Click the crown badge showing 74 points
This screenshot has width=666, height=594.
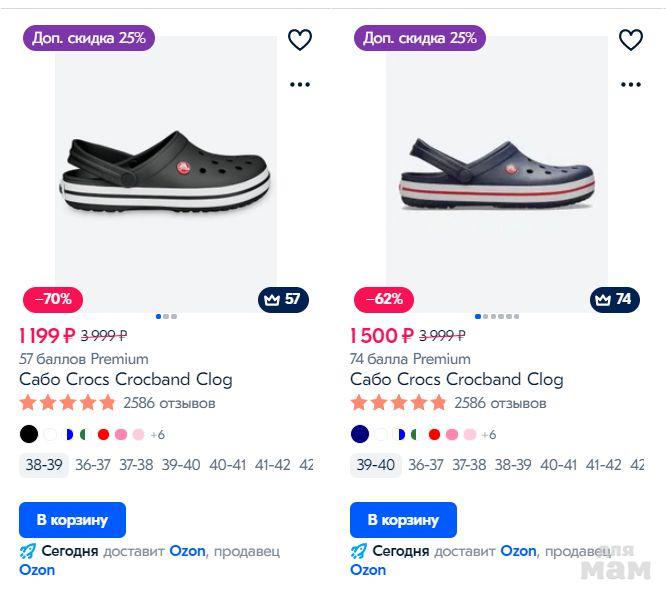(614, 299)
